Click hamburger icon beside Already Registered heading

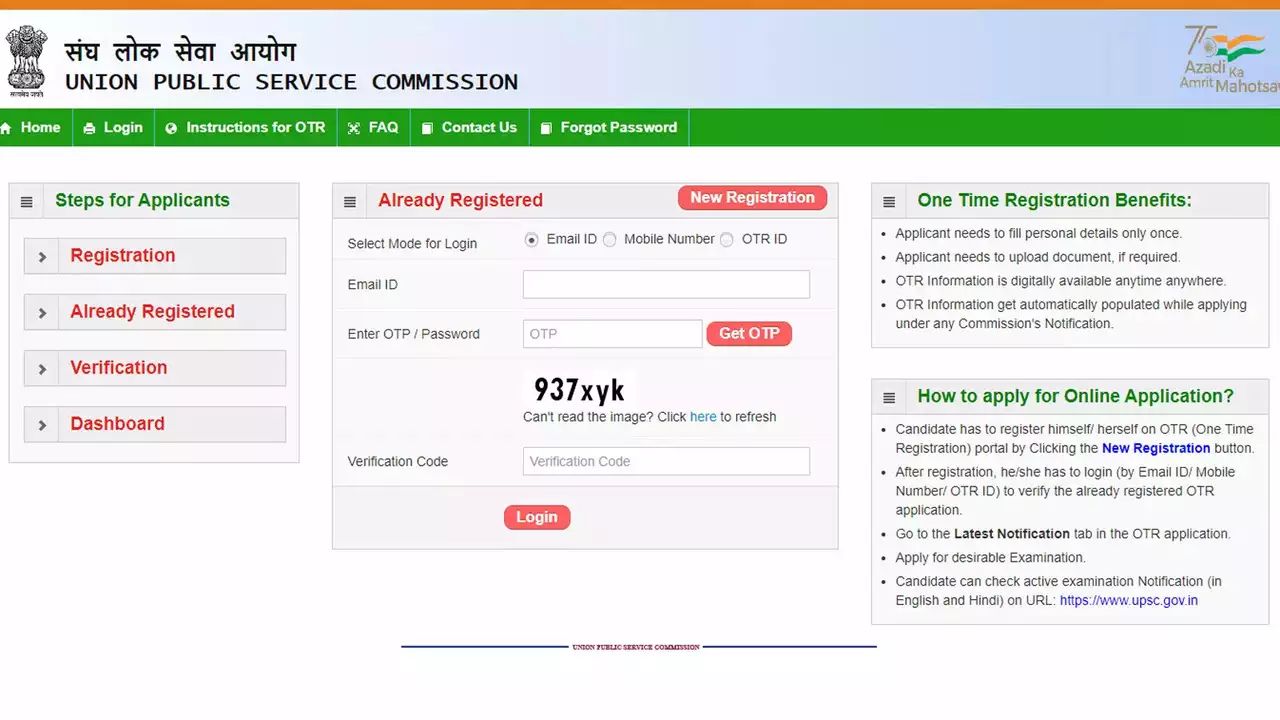point(350,202)
